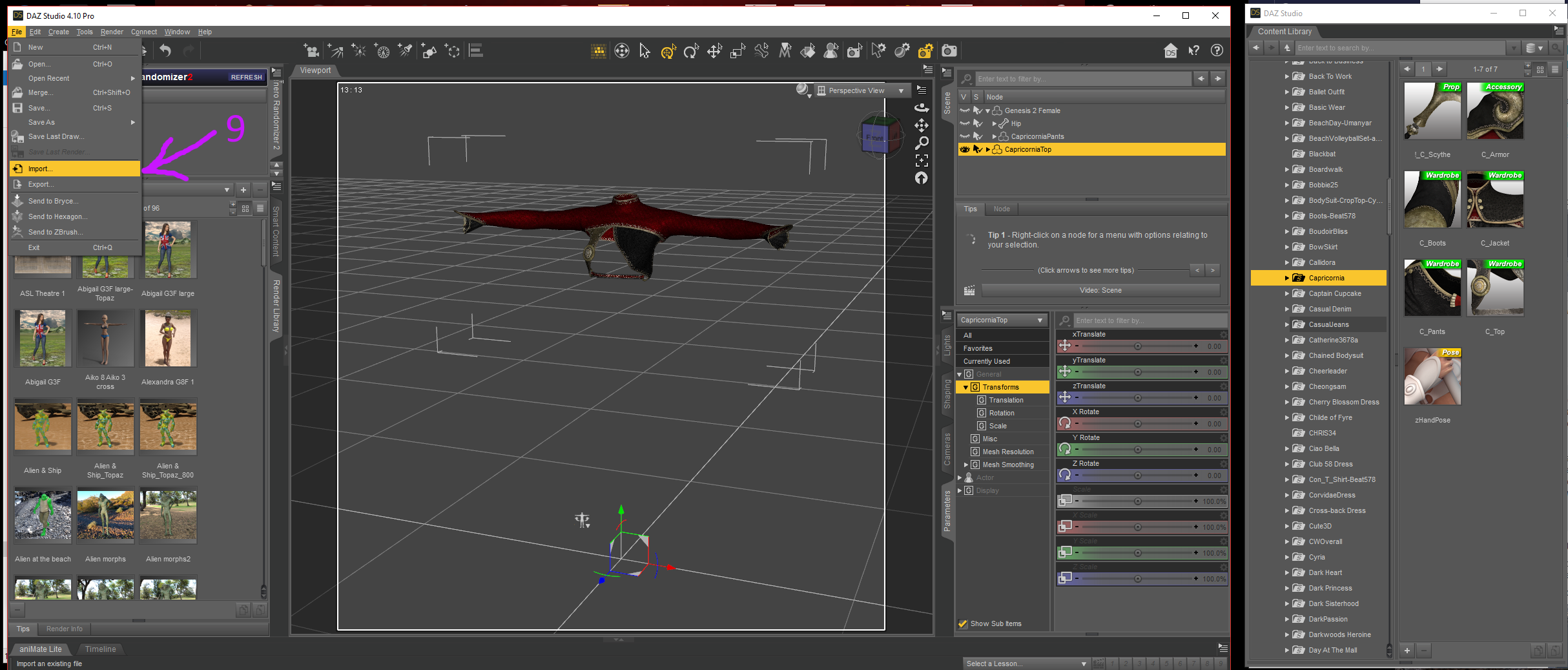Screen dimensions: 1568x670
Task: Uncheck the Show Sub Items checkbox
Action: tap(963, 623)
